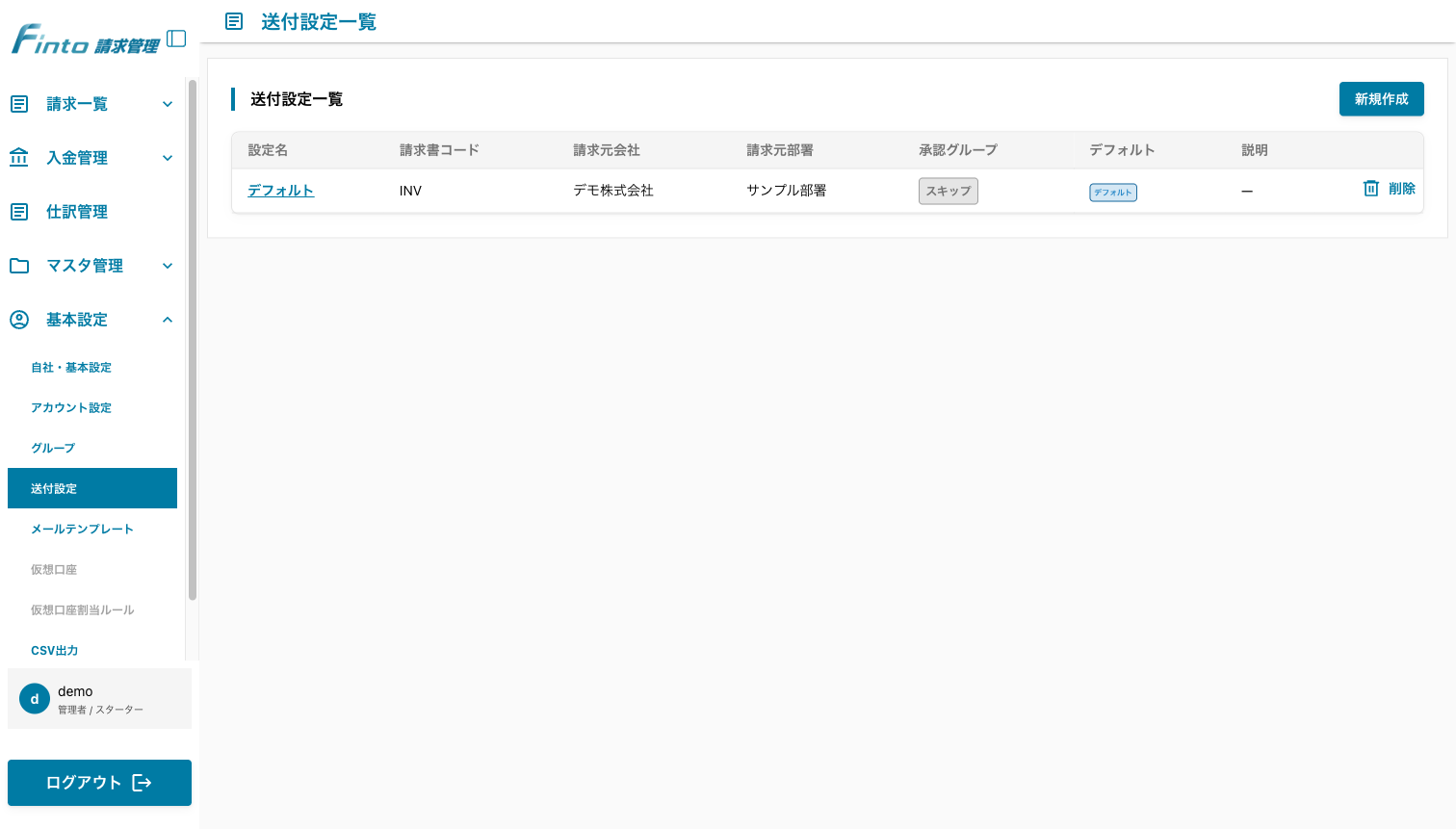Click 削除 in the デフォルト row
This screenshot has height=829, width=1456.
click(1402, 189)
